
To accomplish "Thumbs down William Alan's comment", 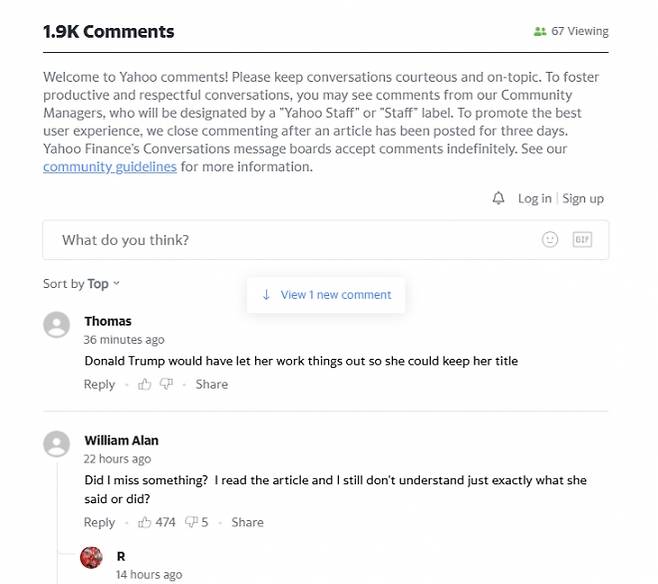I will point(192,522).
